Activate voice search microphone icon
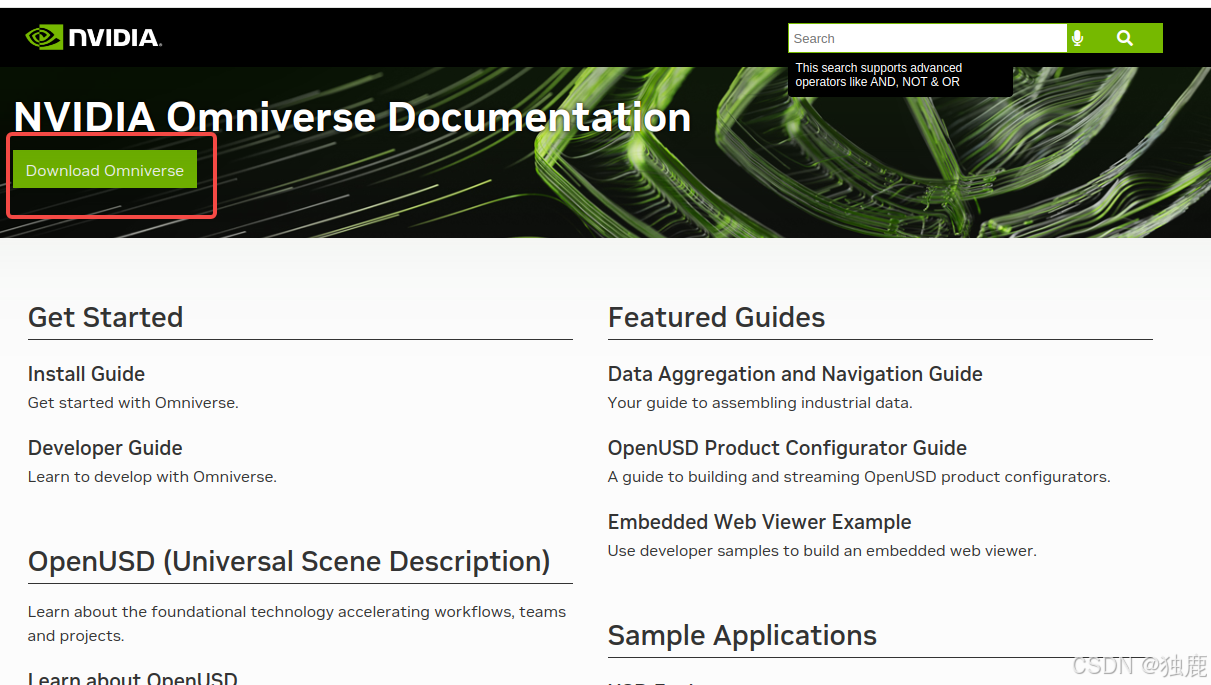 click(1077, 38)
